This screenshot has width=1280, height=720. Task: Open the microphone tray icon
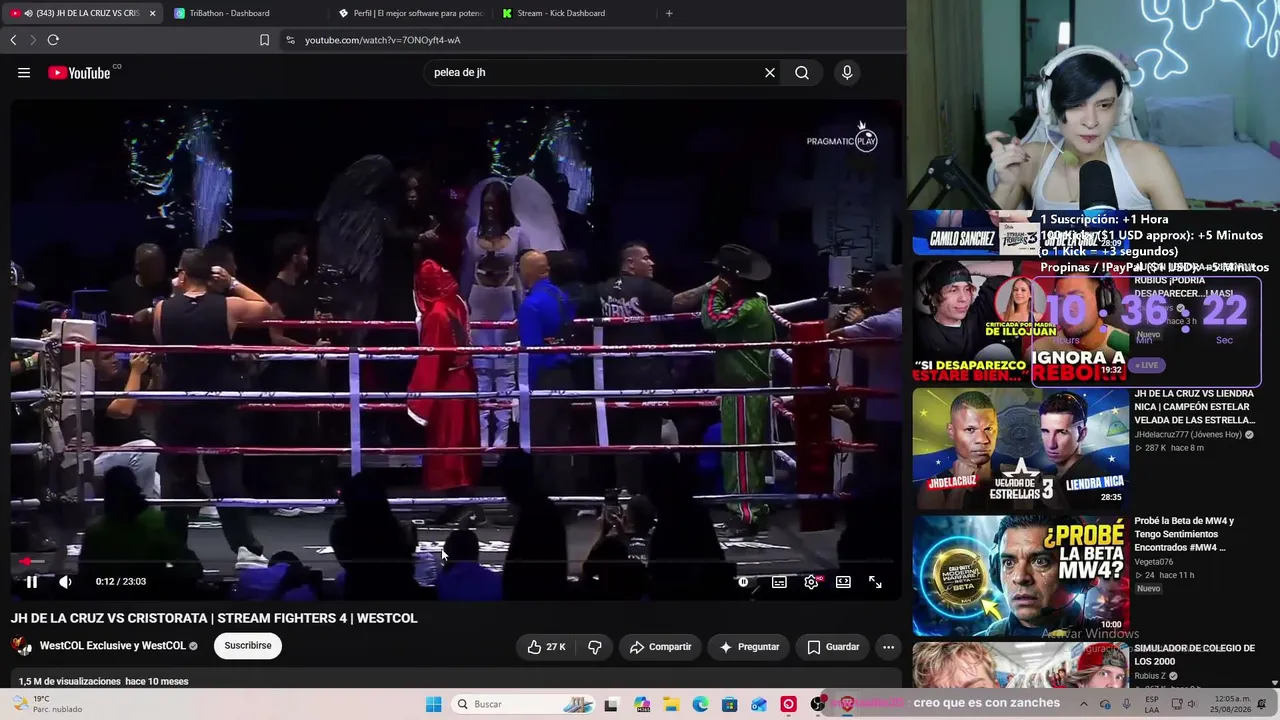click(1127, 704)
